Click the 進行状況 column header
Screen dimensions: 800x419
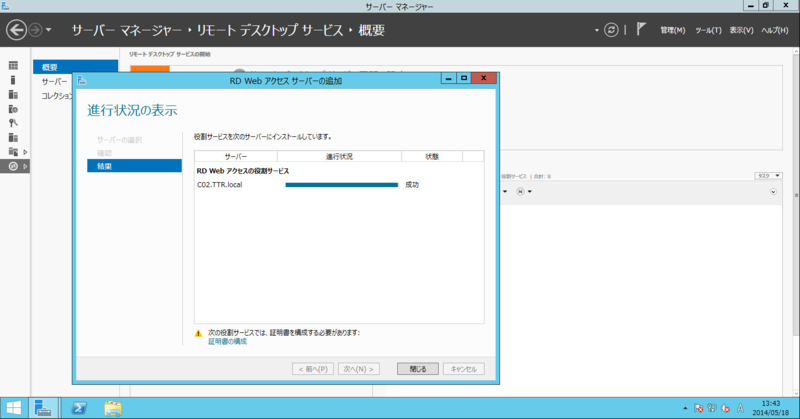tap(339, 156)
